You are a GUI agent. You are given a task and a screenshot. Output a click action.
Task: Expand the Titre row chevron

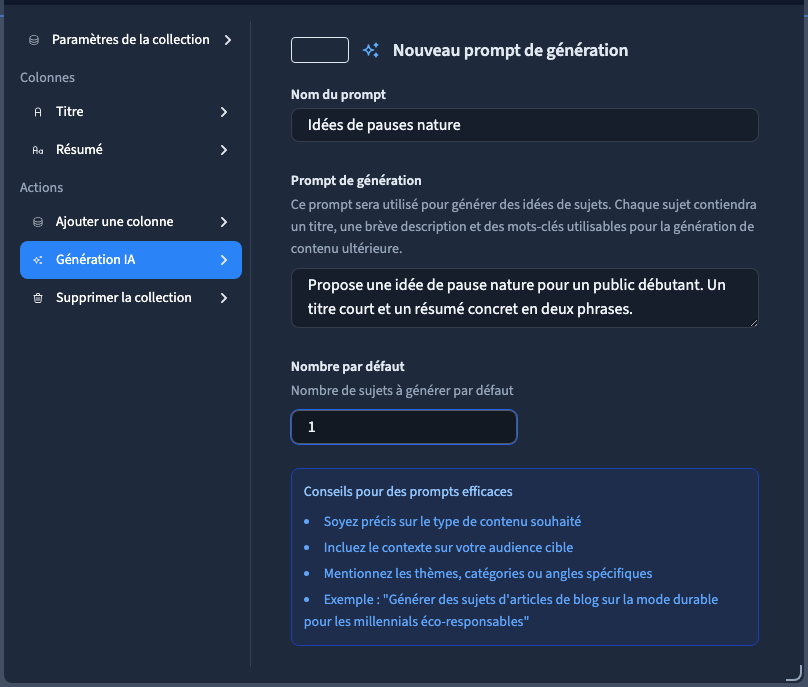pyautogui.click(x=224, y=112)
